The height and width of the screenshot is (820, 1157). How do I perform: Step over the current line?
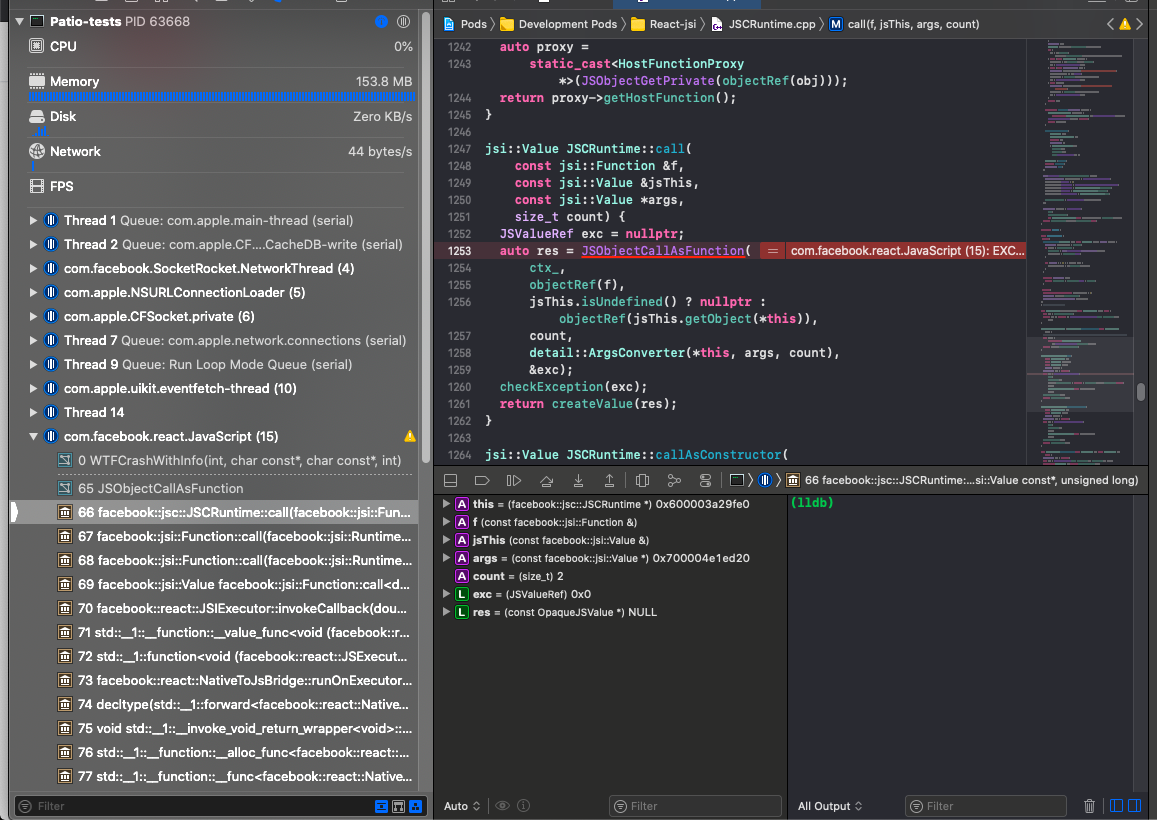pos(546,480)
